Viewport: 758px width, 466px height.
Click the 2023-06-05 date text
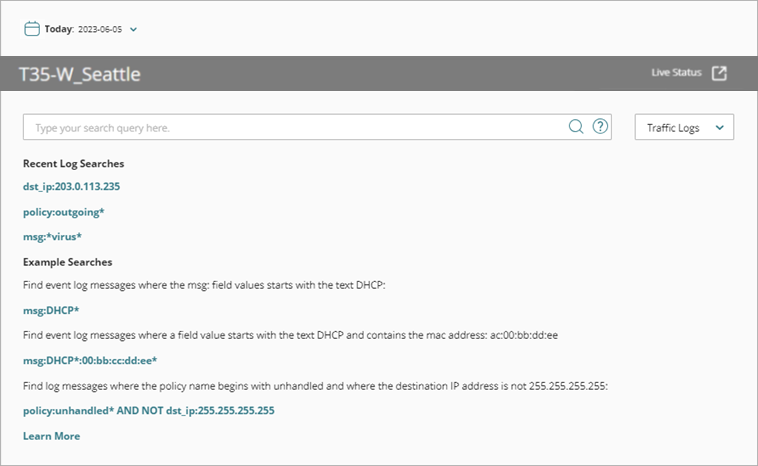[x=101, y=29]
